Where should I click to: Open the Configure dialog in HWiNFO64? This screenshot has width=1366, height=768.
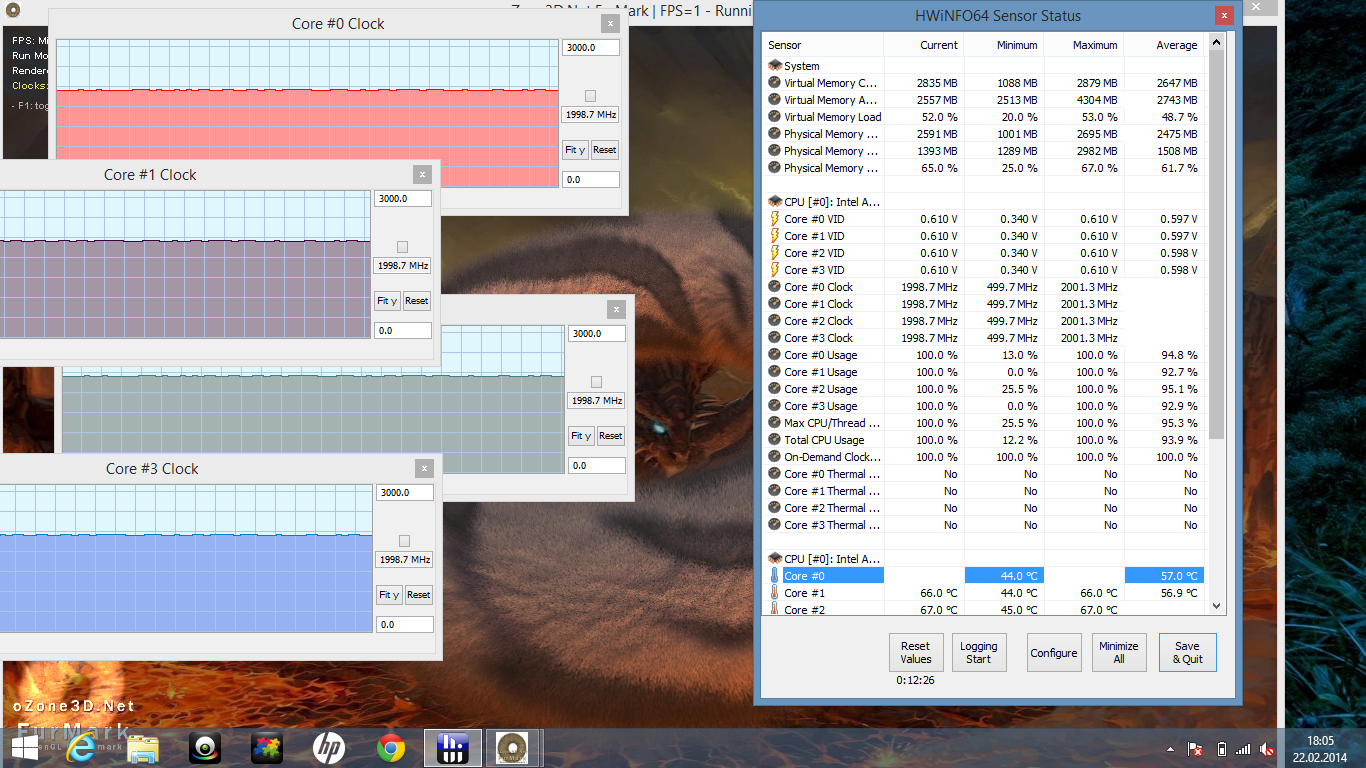point(1054,653)
